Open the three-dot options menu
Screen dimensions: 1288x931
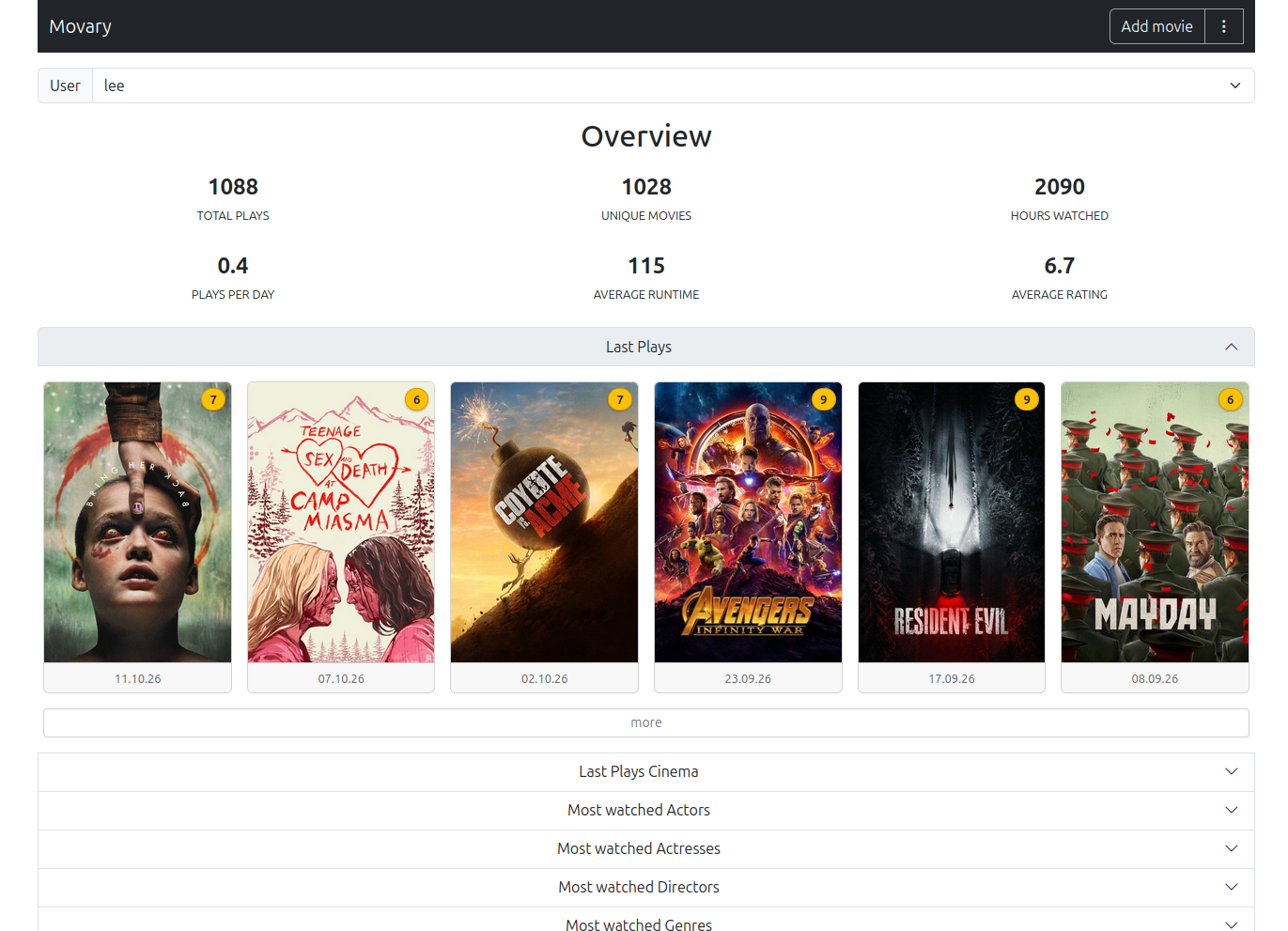point(1224,26)
